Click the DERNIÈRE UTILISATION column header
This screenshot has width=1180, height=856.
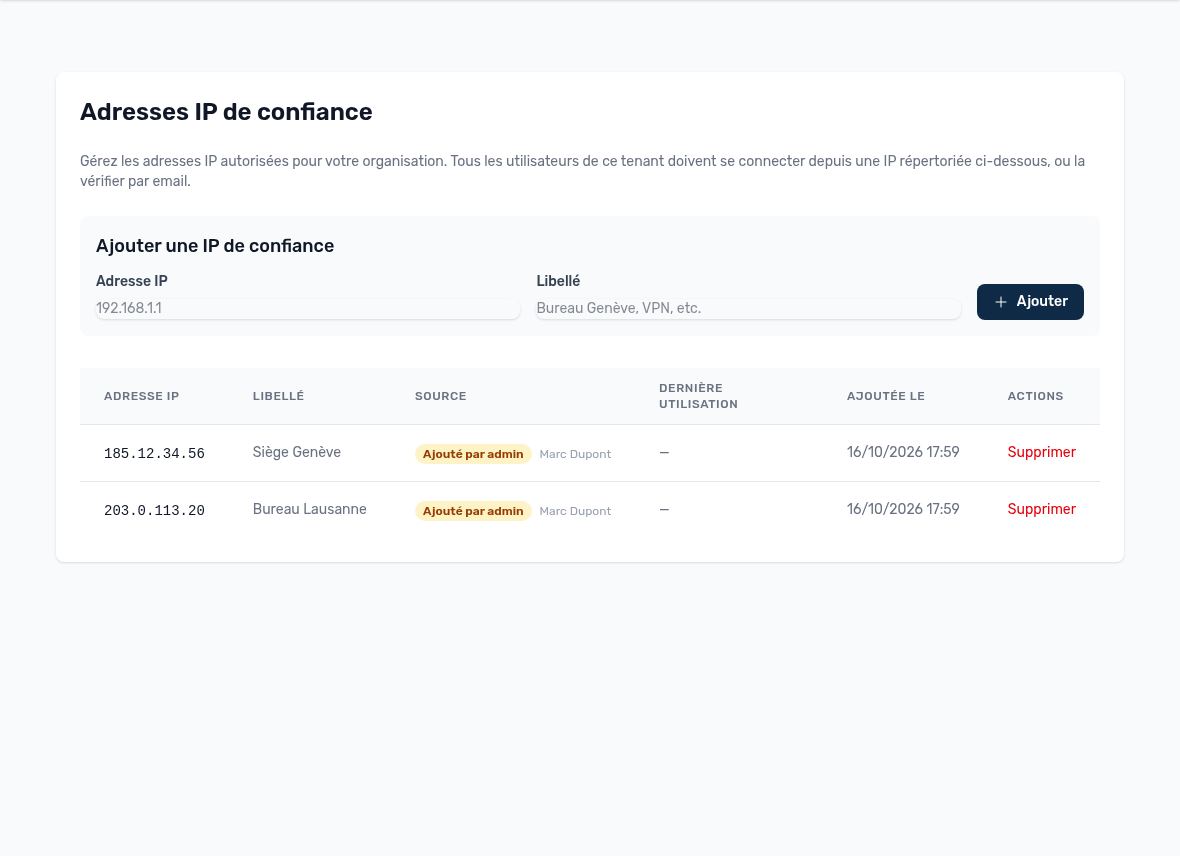pyautogui.click(x=698, y=396)
